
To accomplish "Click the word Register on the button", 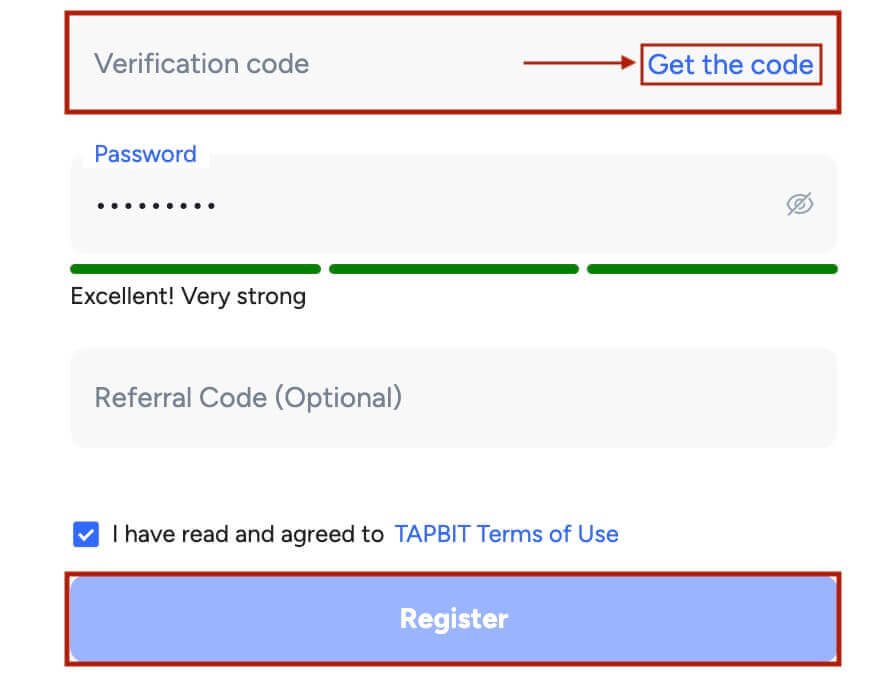I will click(454, 619).
